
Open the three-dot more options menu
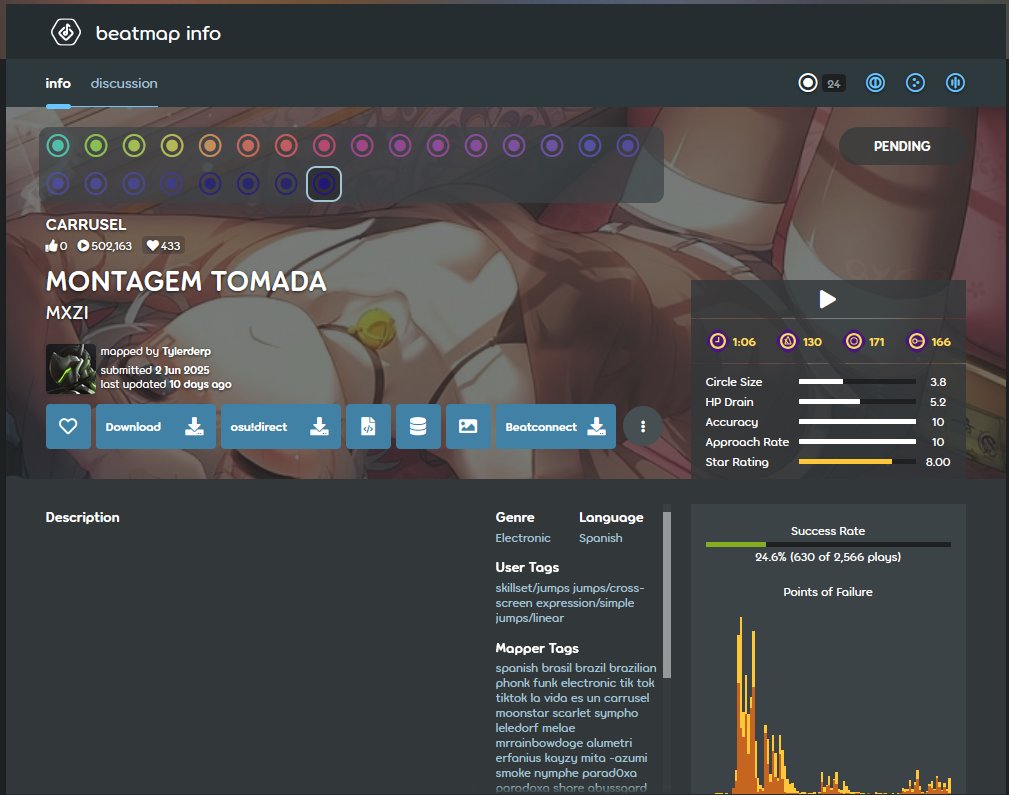[x=643, y=426]
